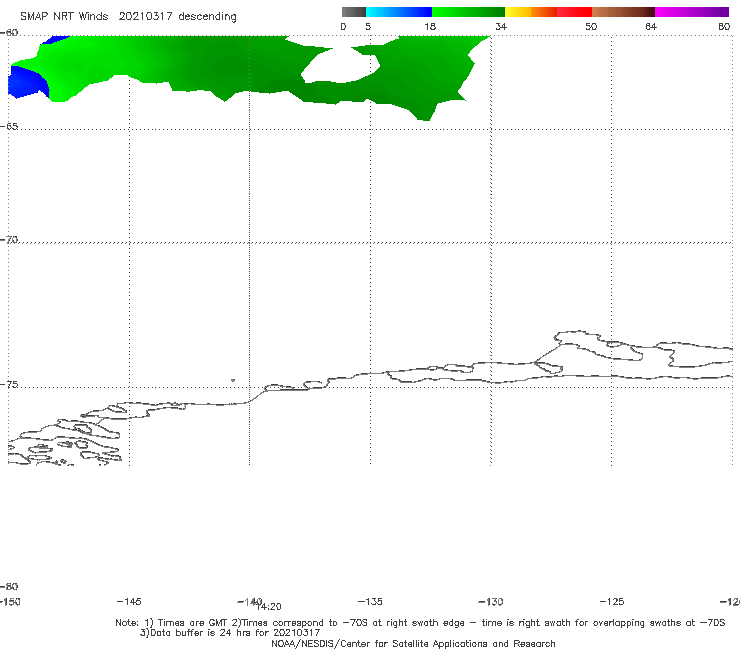Image resolution: width=740 pixels, height=650 pixels.
Task: Click the color scale label '5'
Action: point(368,26)
